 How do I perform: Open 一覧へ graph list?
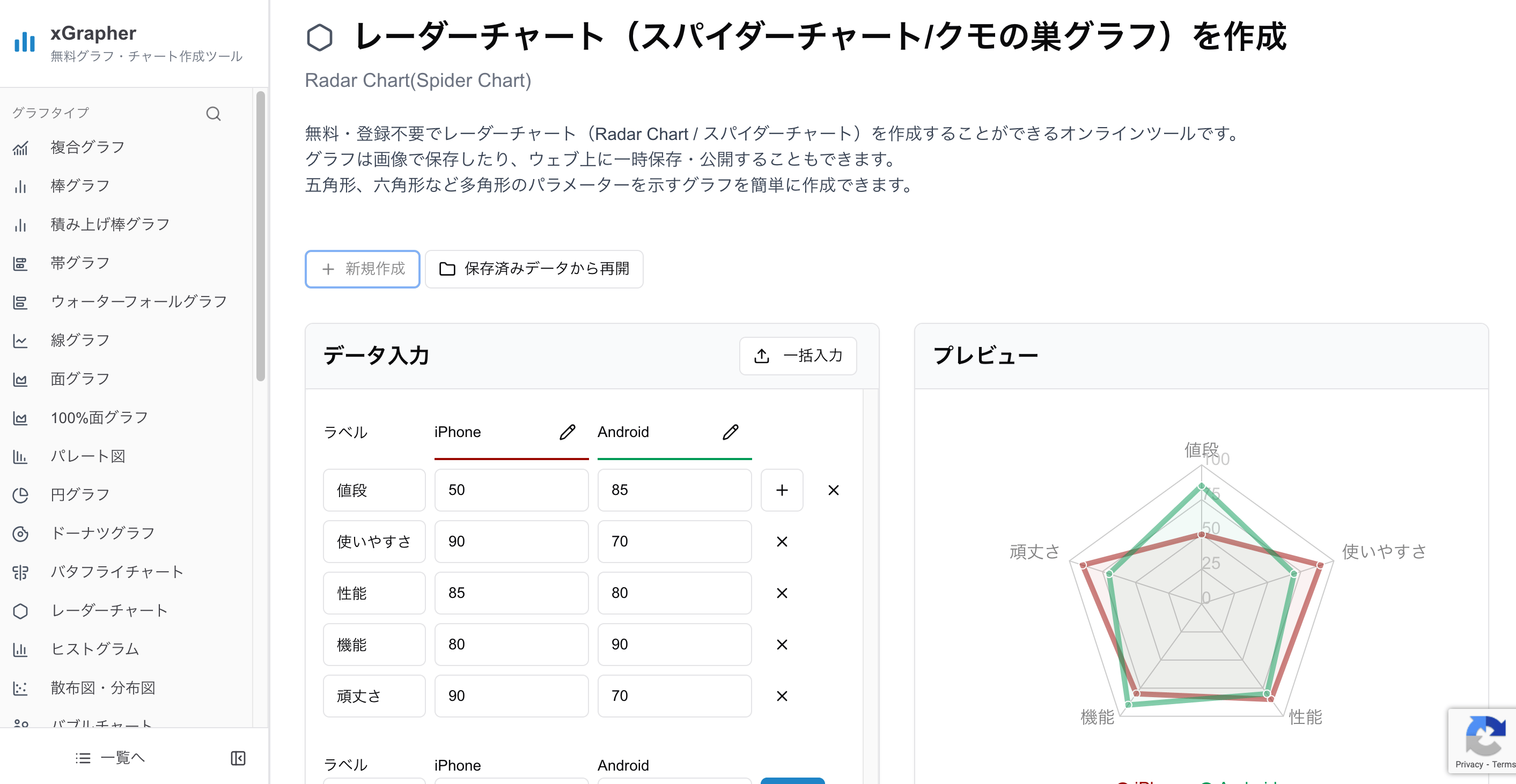pos(109,758)
